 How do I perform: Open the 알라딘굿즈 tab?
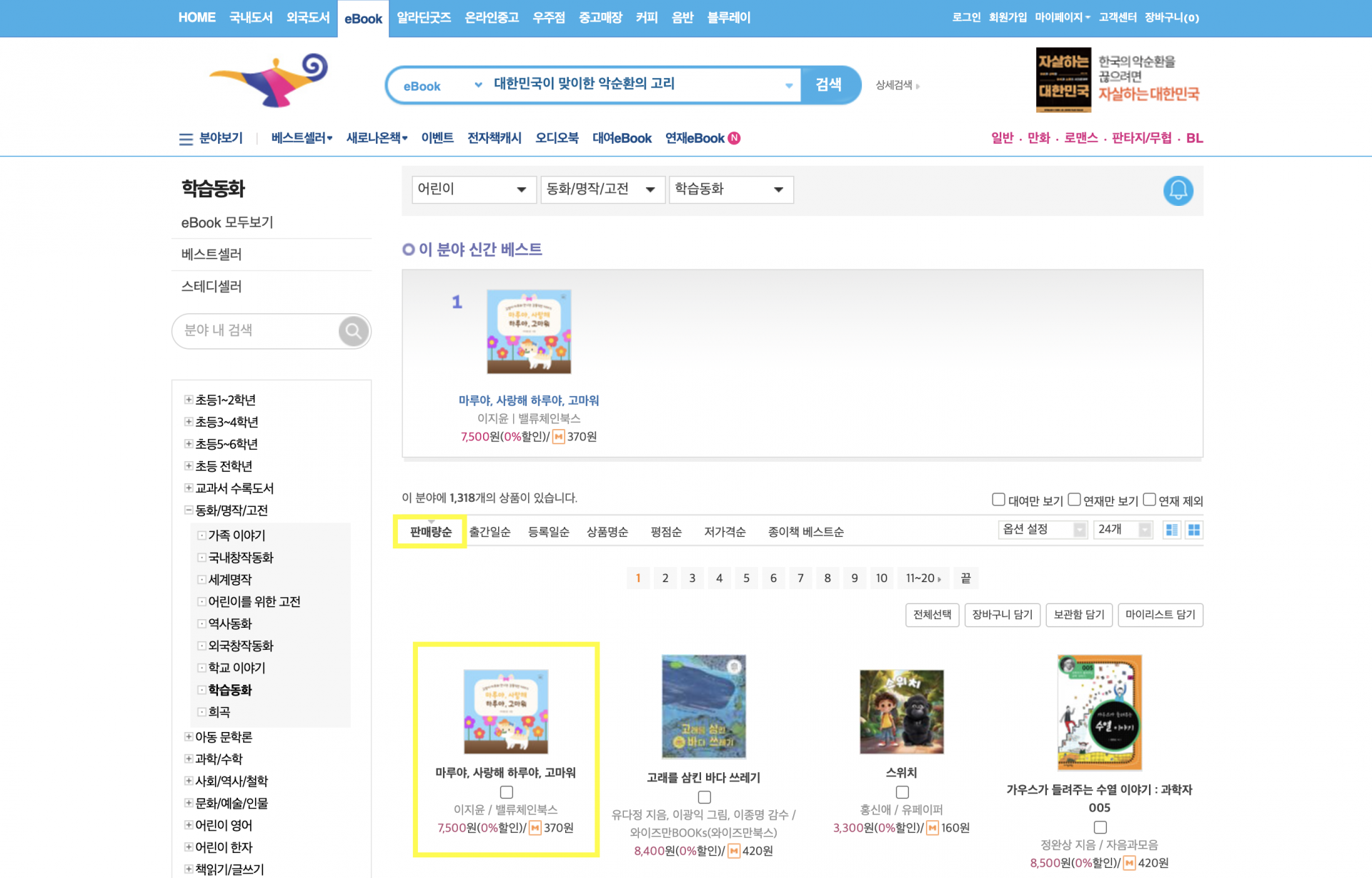424,18
